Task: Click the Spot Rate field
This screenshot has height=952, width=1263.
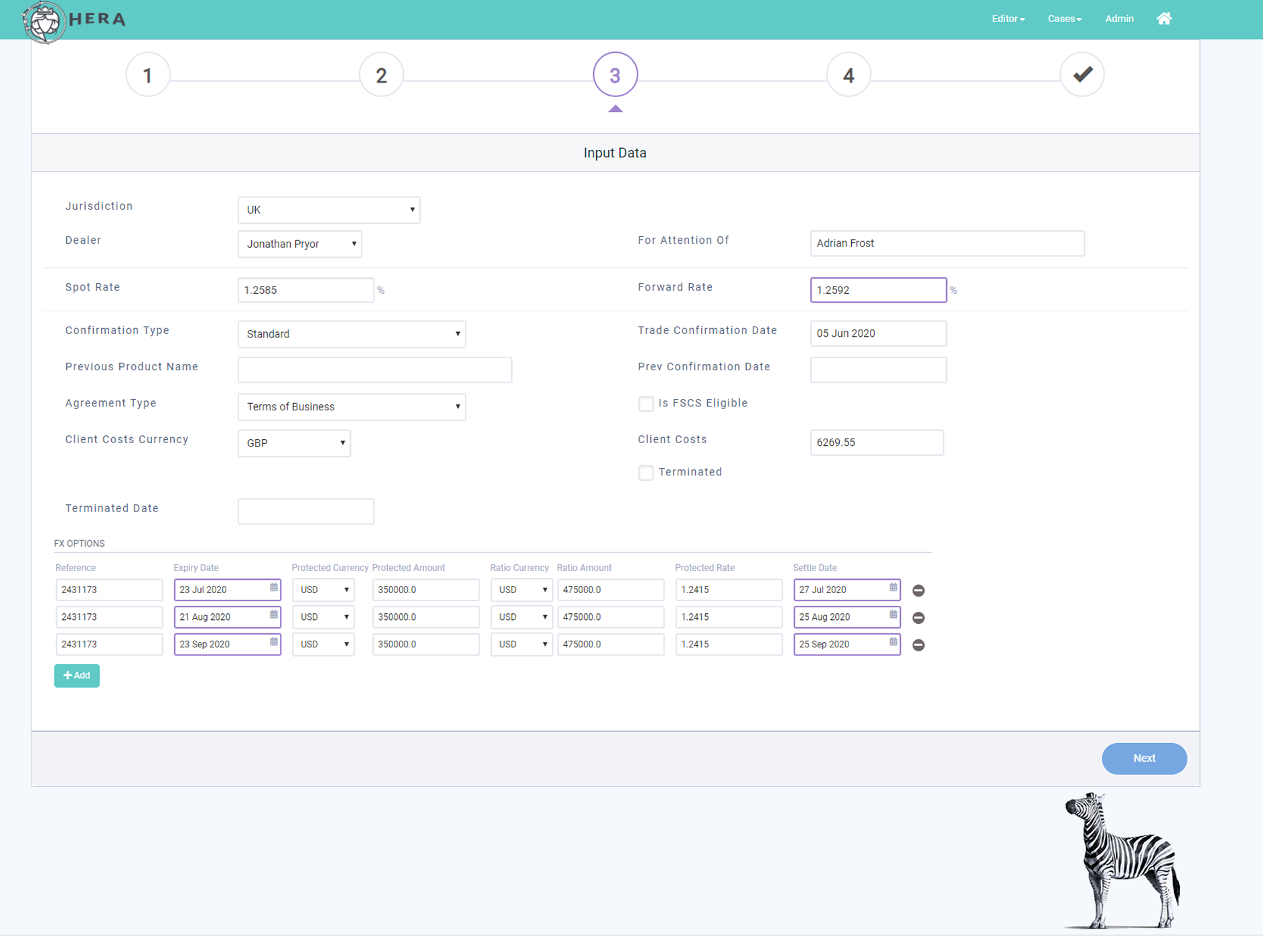Action: coord(306,291)
